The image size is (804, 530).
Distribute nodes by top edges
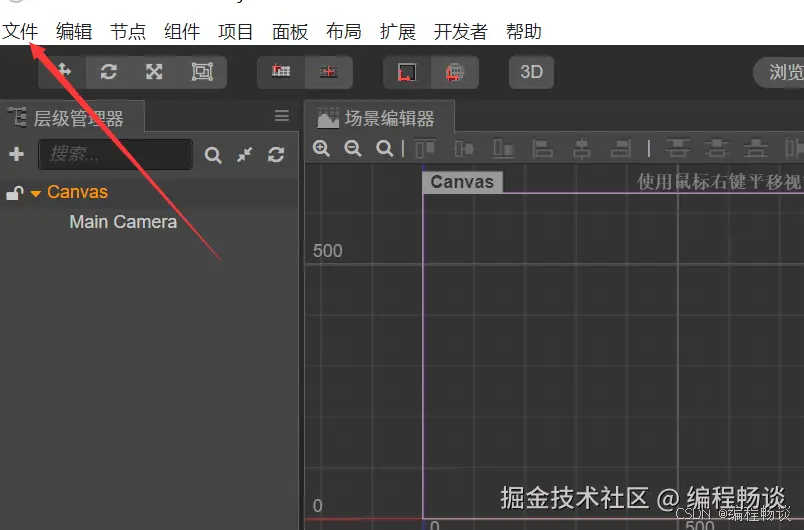[677, 149]
